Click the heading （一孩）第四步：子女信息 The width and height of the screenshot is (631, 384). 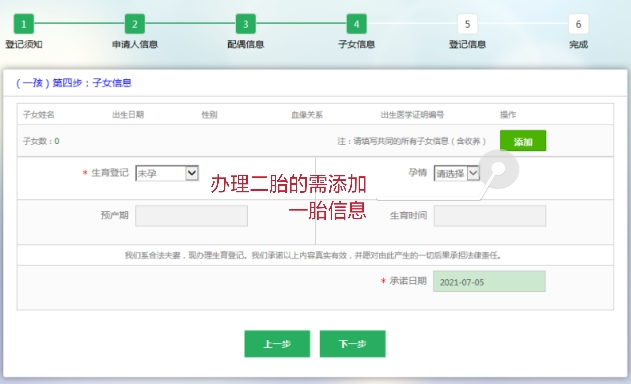[74, 83]
